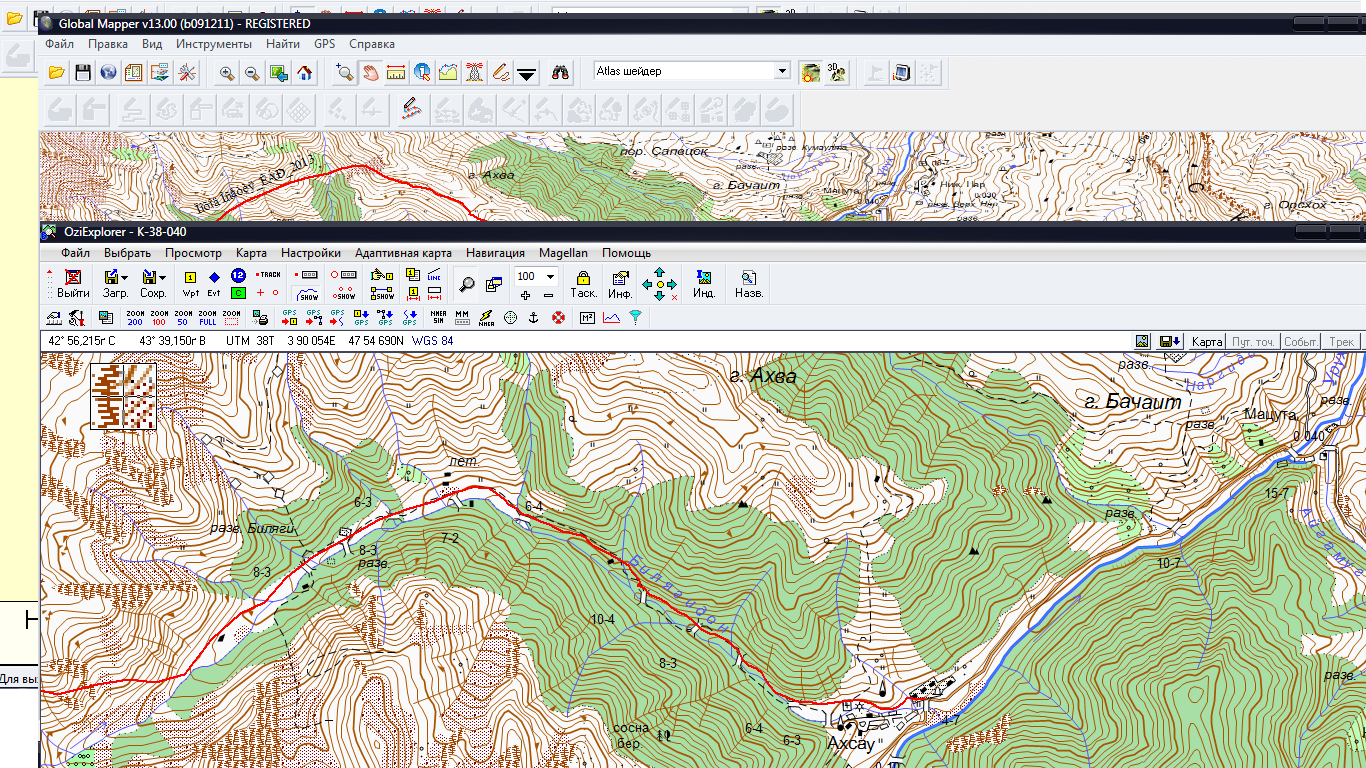Viewport: 1366px width, 768px height.
Task: Activate the hand pan tool
Action: tap(371, 73)
